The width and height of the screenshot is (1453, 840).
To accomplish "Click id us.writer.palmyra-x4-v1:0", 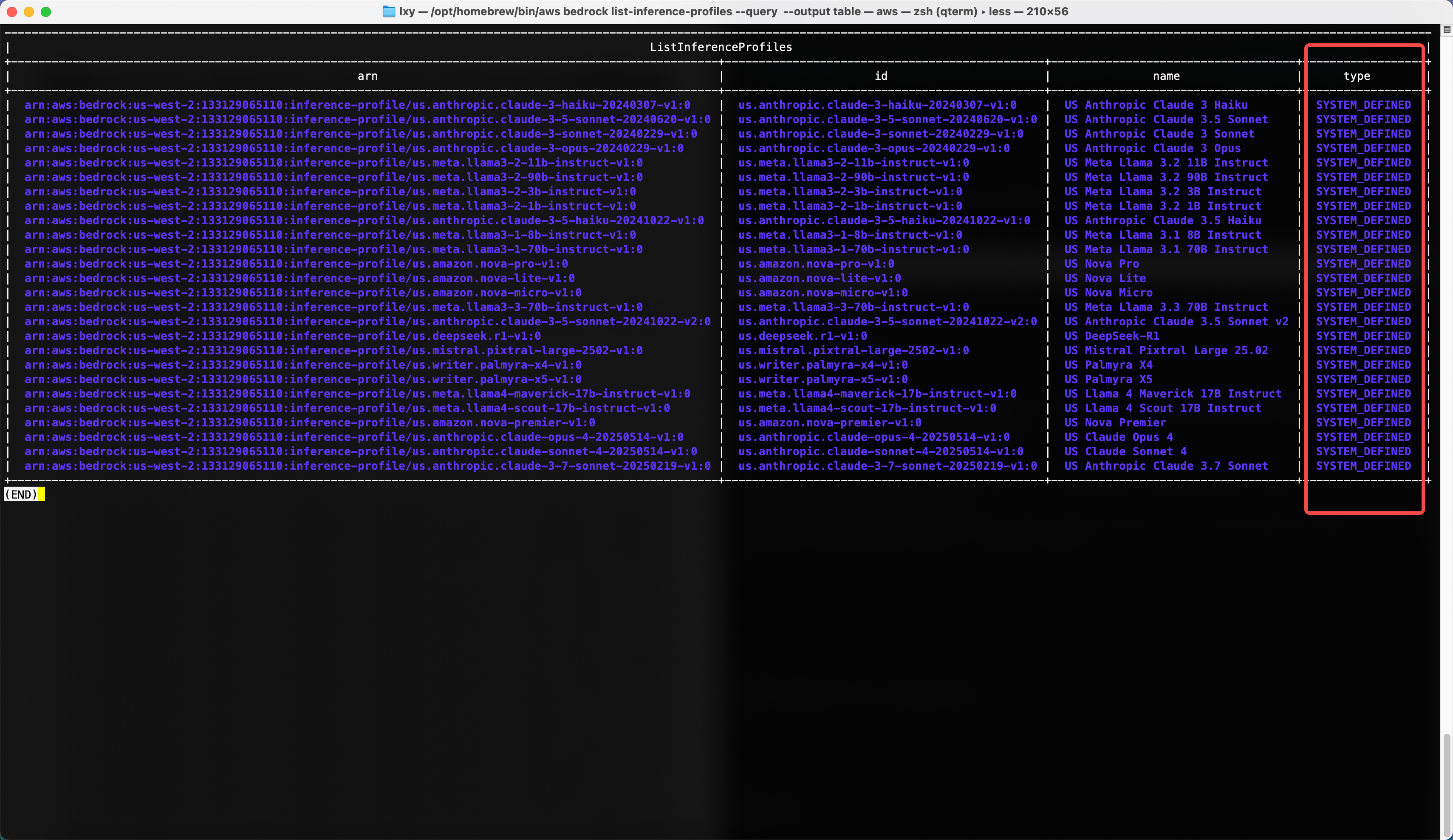I will (823, 365).
